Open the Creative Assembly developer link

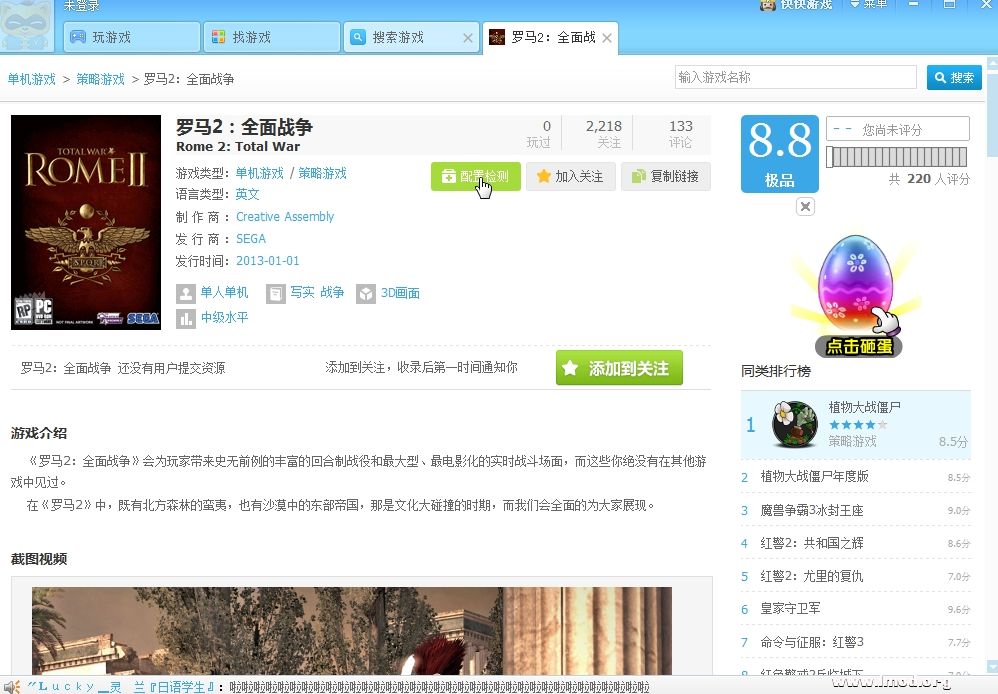pos(285,217)
